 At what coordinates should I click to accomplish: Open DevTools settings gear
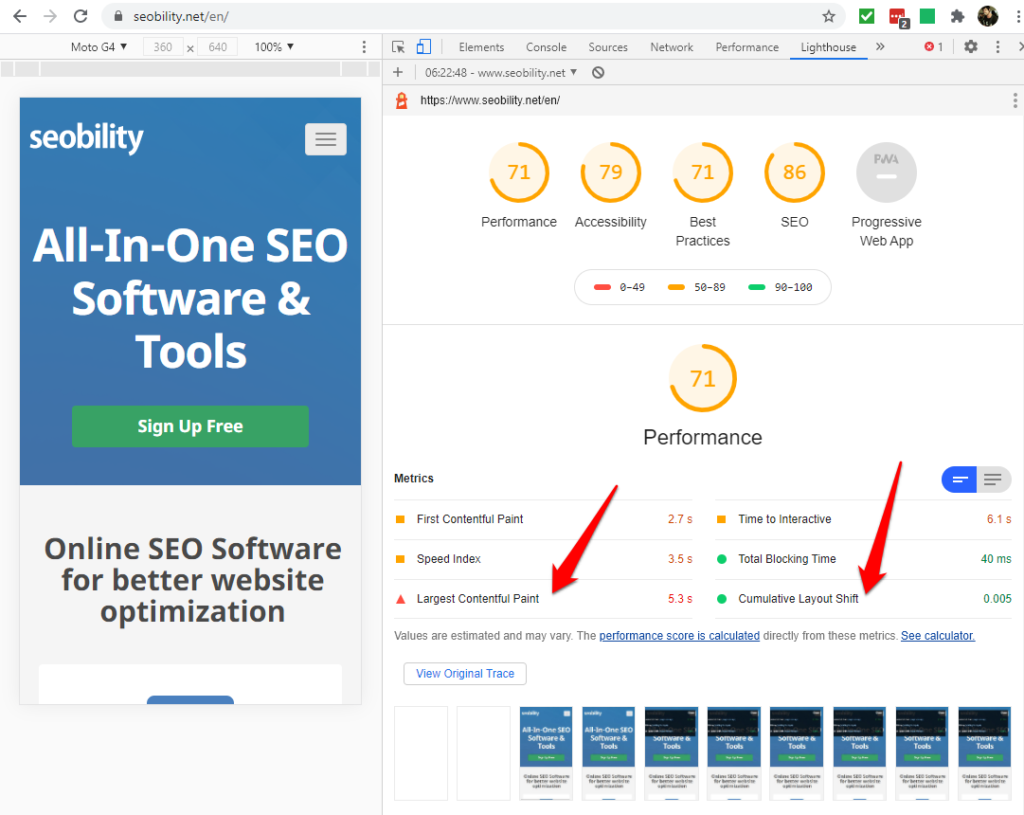point(971,47)
